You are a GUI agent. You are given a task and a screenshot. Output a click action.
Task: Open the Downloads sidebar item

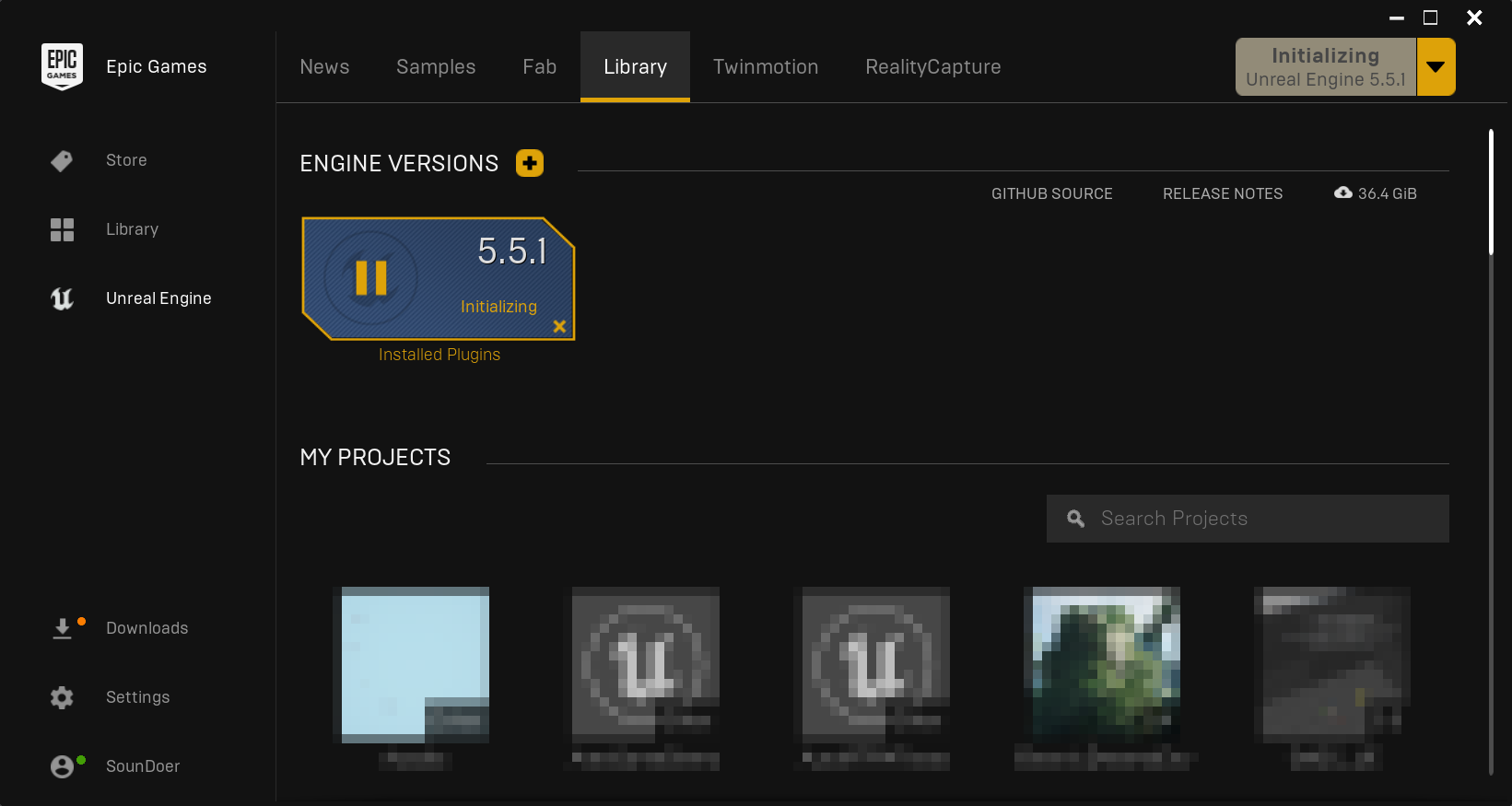point(147,628)
